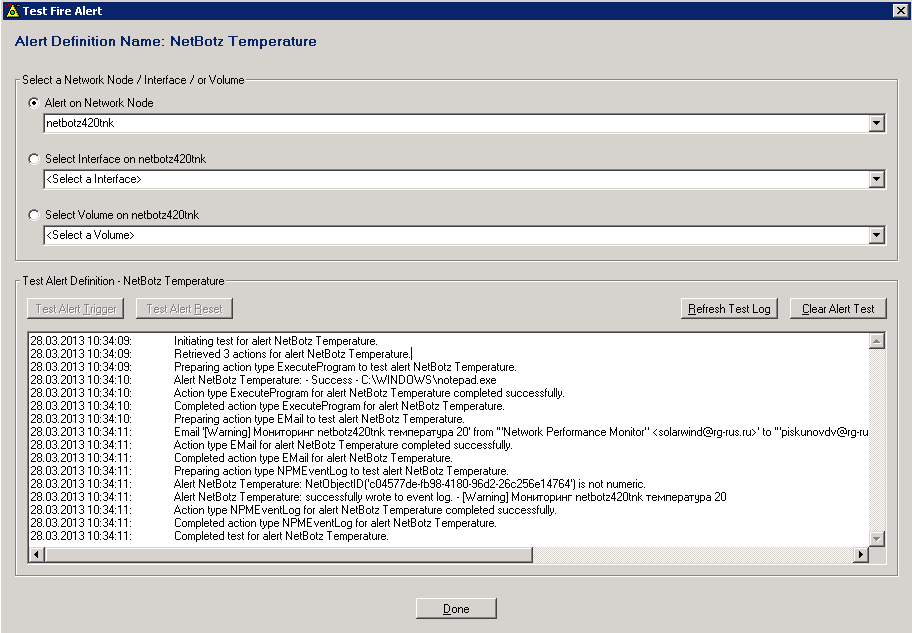Click the log scroll left arrow
Viewport: 912px width, 633px height.
(x=37, y=554)
